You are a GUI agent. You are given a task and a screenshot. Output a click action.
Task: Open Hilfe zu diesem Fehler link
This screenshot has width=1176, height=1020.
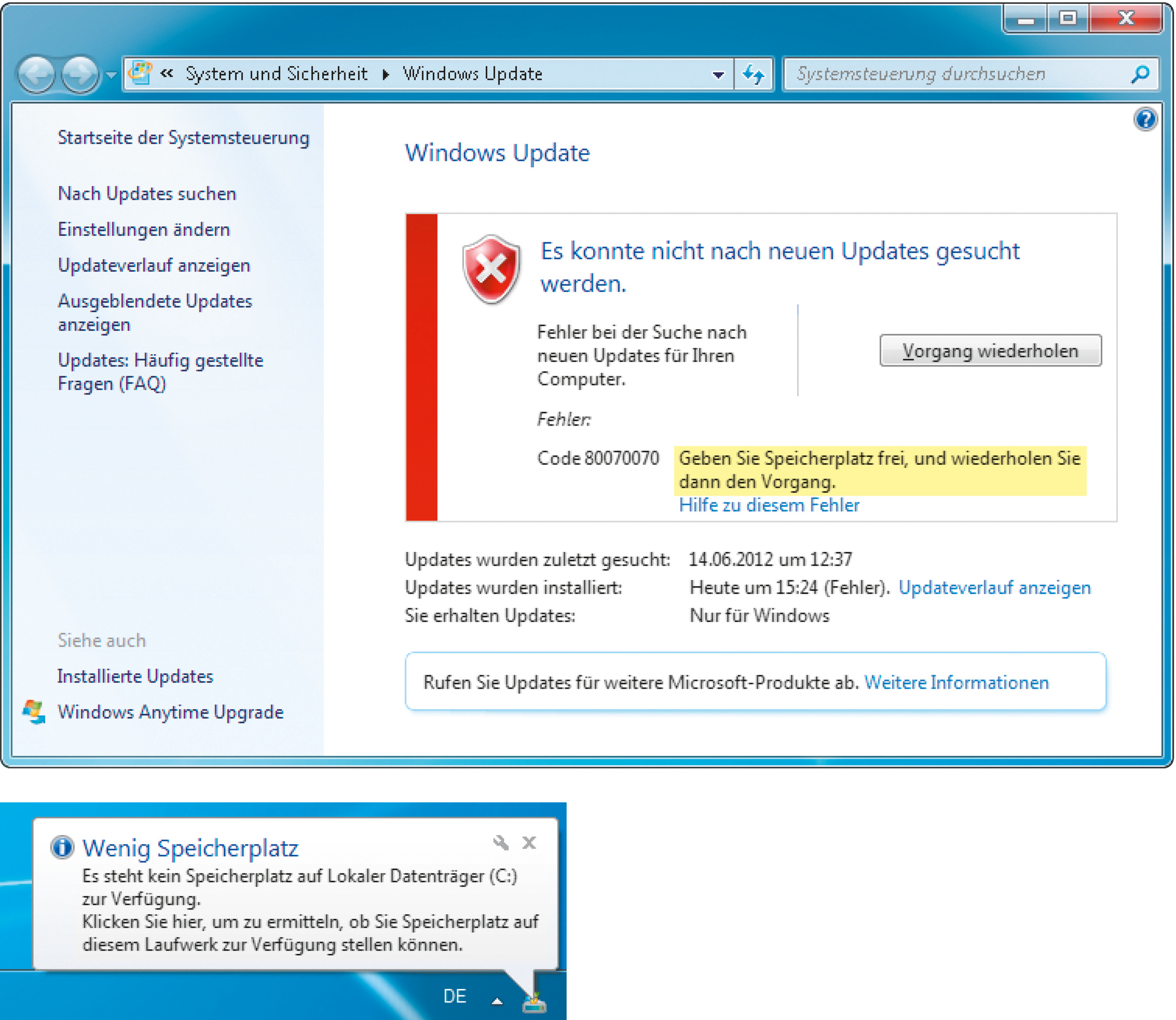tap(769, 505)
